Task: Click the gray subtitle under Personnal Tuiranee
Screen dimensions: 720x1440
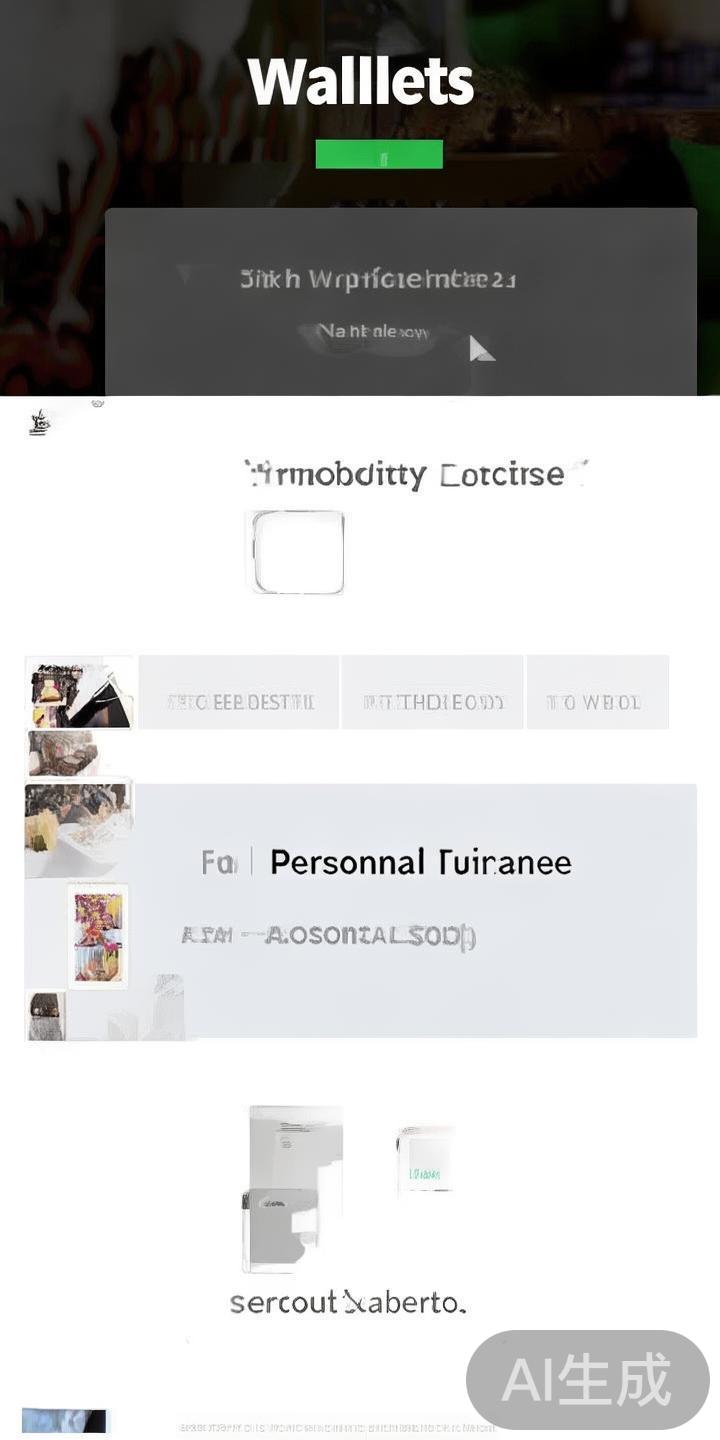Action: (x=328, y=936)
